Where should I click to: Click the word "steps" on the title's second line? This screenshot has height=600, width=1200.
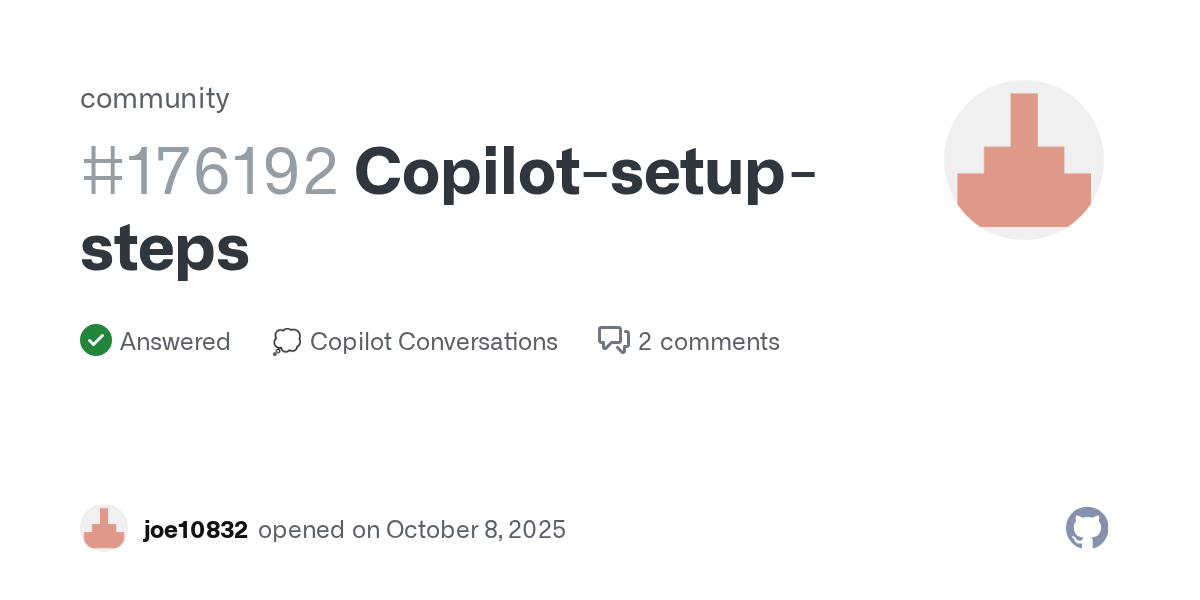tap(165, 249)
